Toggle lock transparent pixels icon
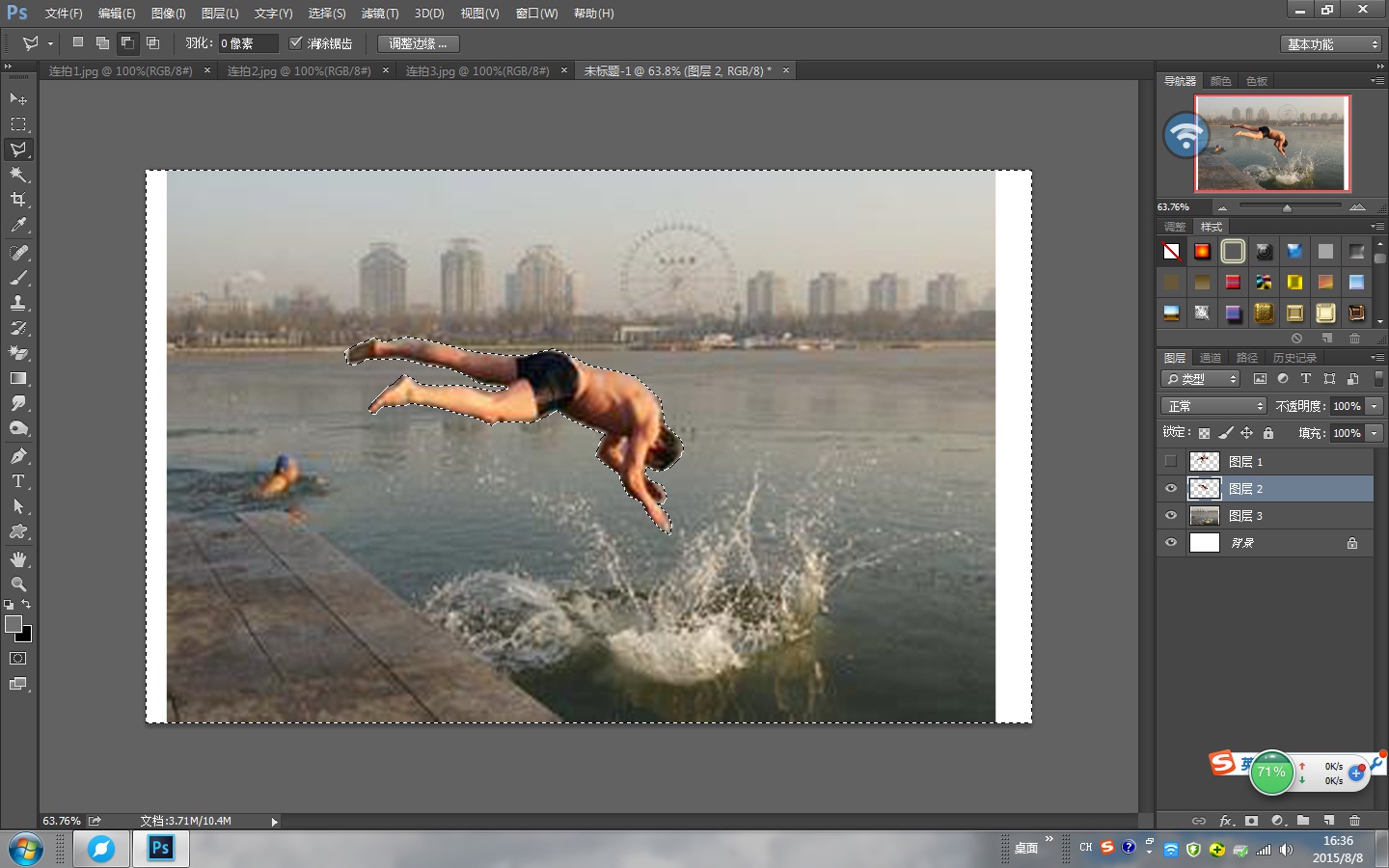The height and width of the screenshot is (868, 1389). 1204,433
